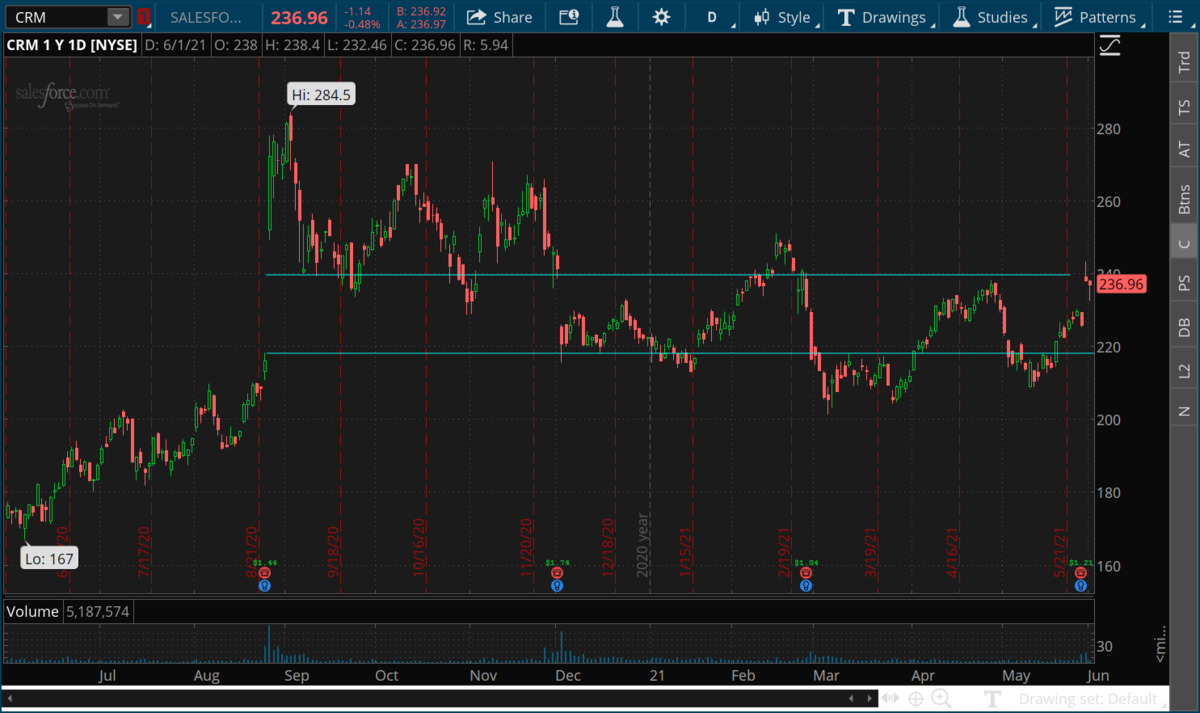The width and height of the screenshot is (1200, 713).
Task: Click the blue lightbulb icon near 11/20/20
Action: tap(557, 586)
